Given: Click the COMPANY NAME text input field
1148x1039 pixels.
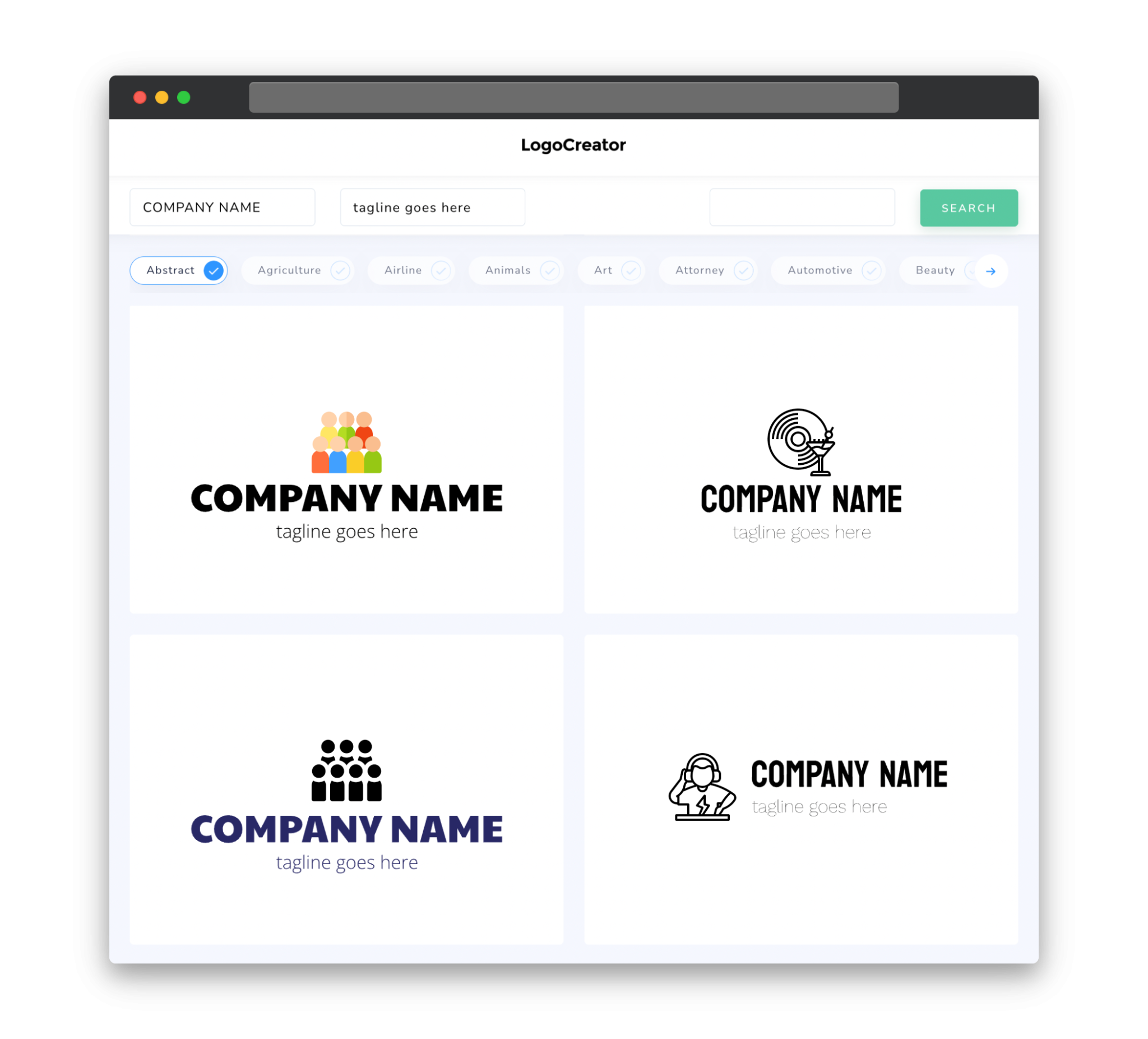Looking at the screenshot, I should 222,207.
